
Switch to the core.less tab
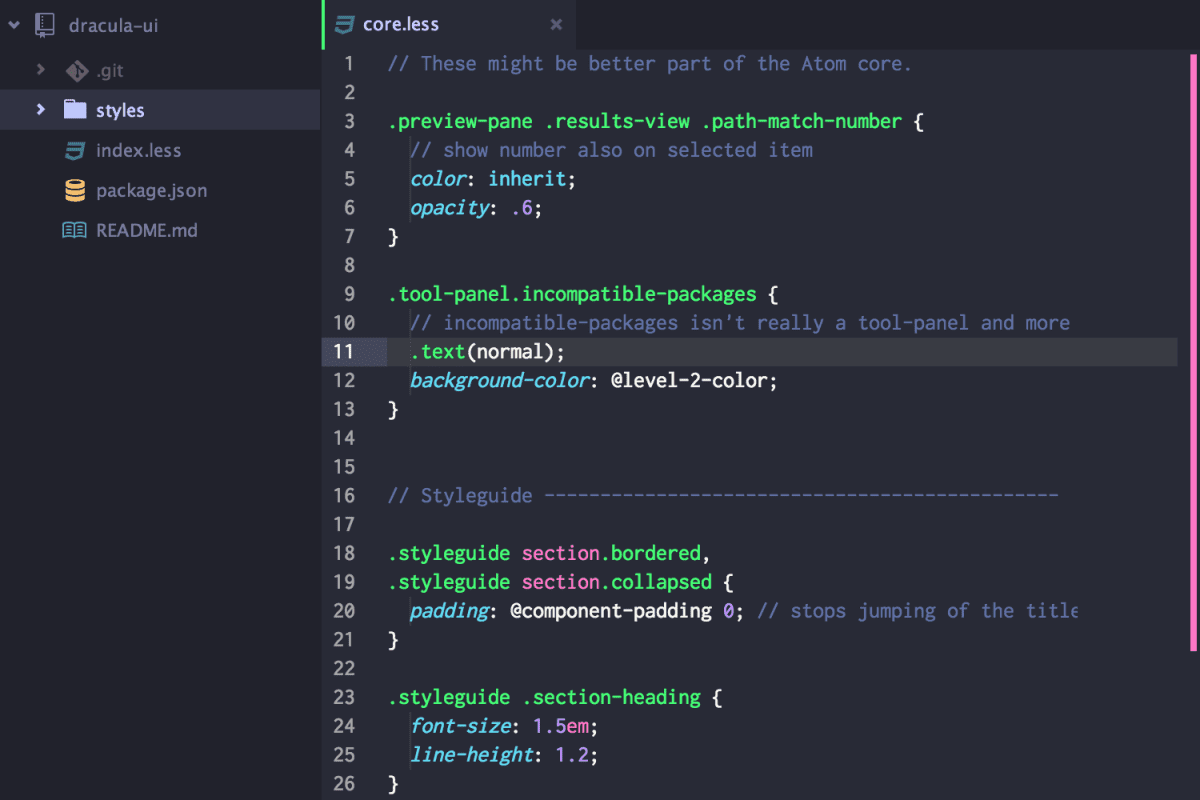[x=402, y=24]
